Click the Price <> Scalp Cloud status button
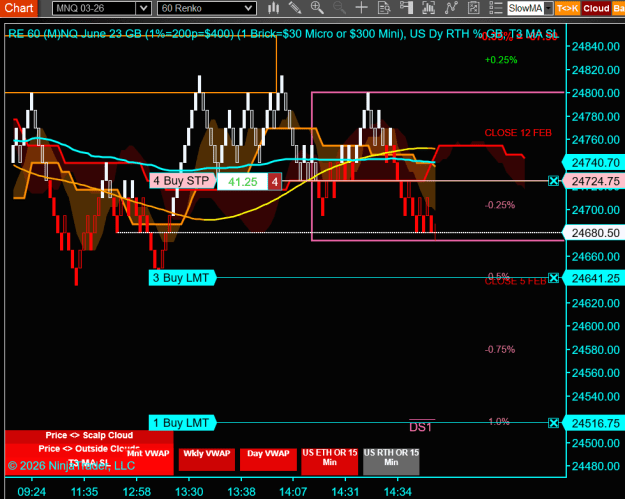The width and height of the screenshot is (625, 499). [x=89, y=436]
